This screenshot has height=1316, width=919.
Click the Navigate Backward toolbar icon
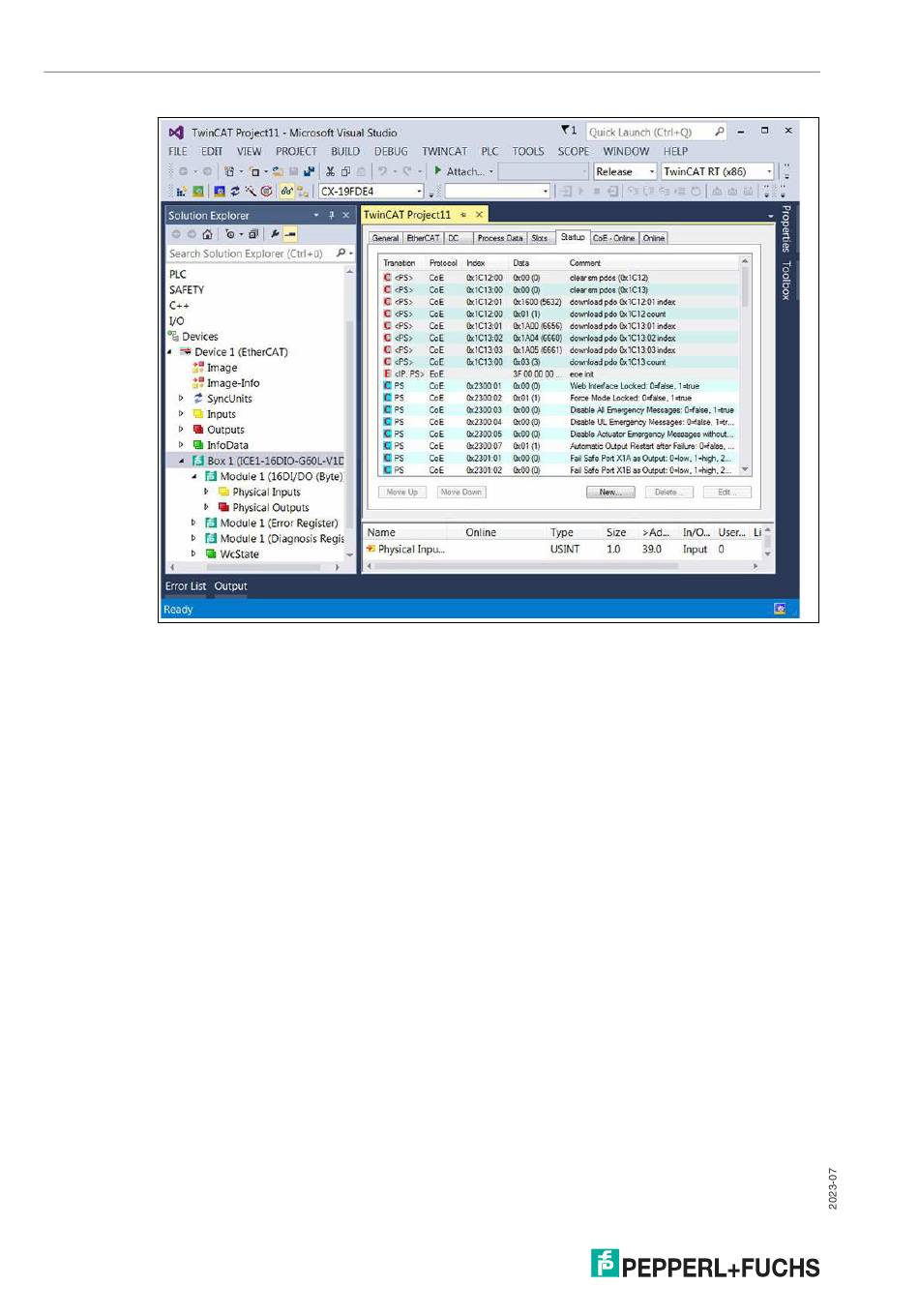tap(183, 171)
